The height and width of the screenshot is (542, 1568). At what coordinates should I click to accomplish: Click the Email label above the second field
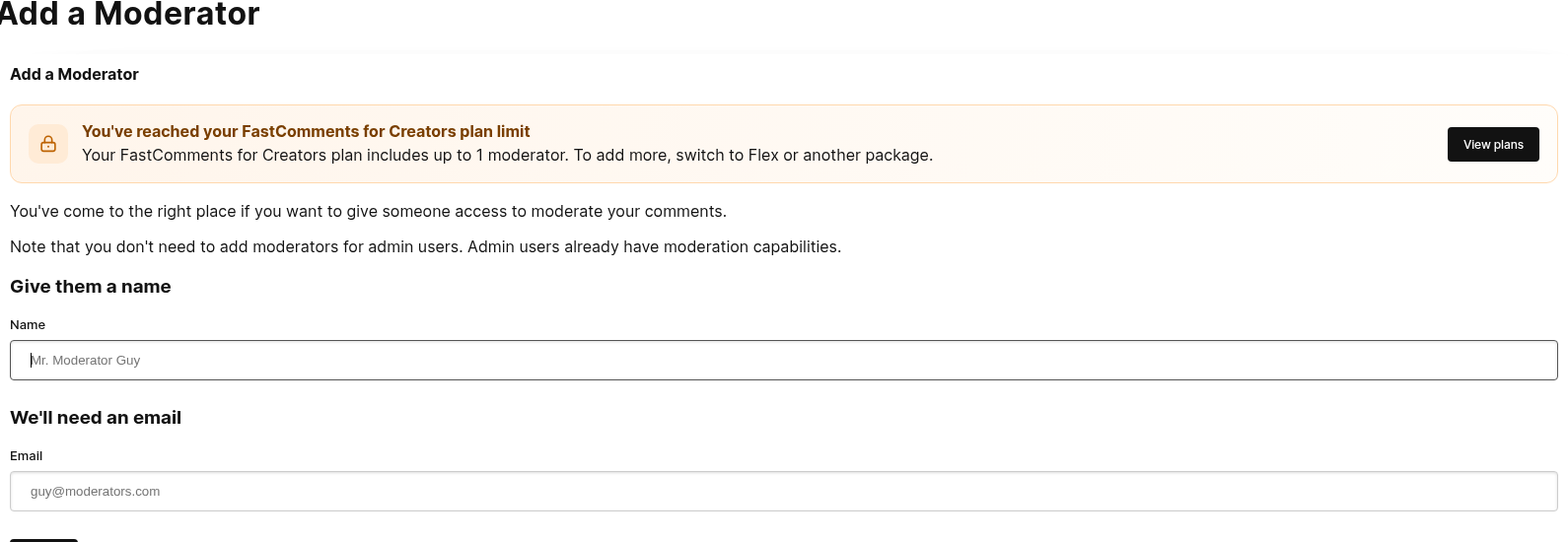pos(27,455)
